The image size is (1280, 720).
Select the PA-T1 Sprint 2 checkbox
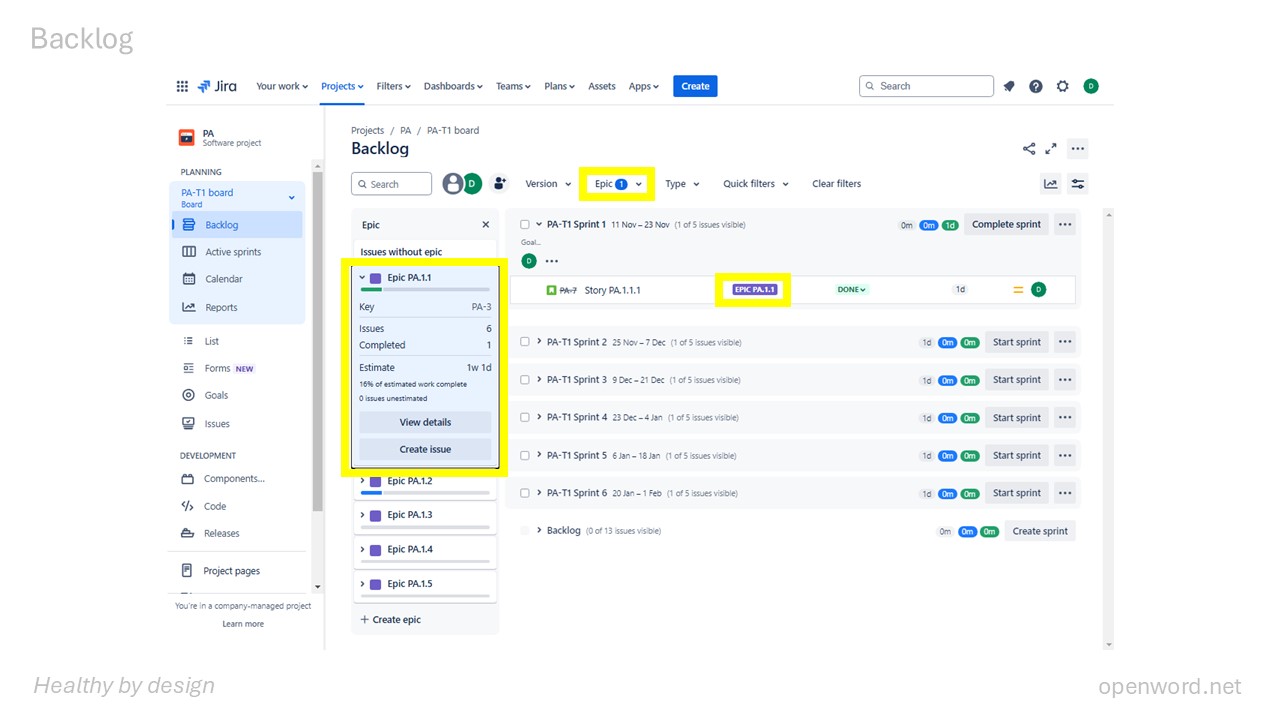525,342
